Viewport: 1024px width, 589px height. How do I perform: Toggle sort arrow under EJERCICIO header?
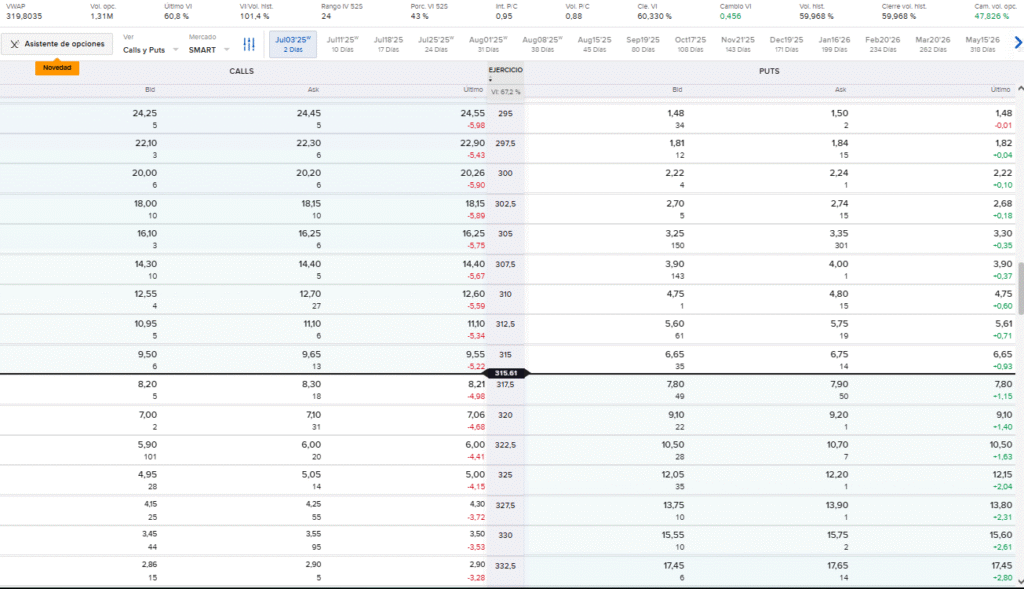click(490, 80)
